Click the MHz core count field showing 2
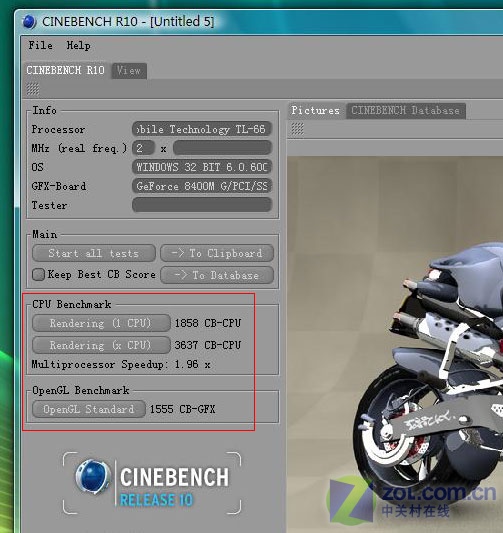The image size is (503, 533). pos(143,148)
